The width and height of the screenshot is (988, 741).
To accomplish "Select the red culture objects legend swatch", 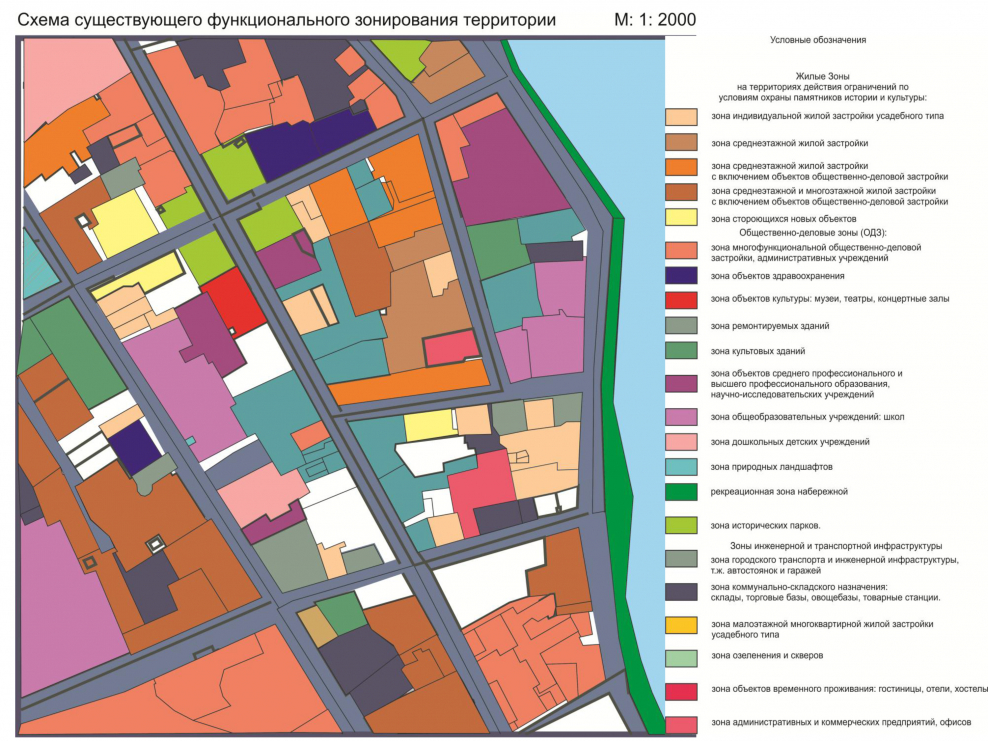I will click(x=681, y=298).
